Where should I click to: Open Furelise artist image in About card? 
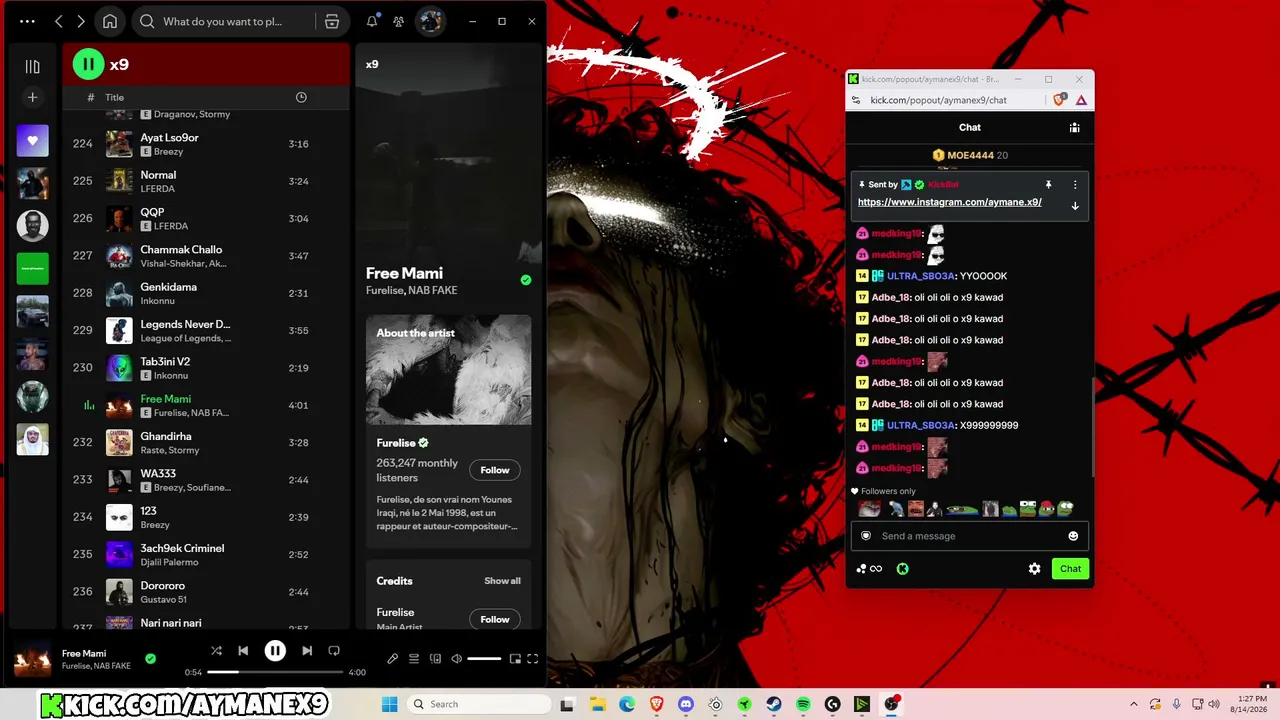pos(449,370)
